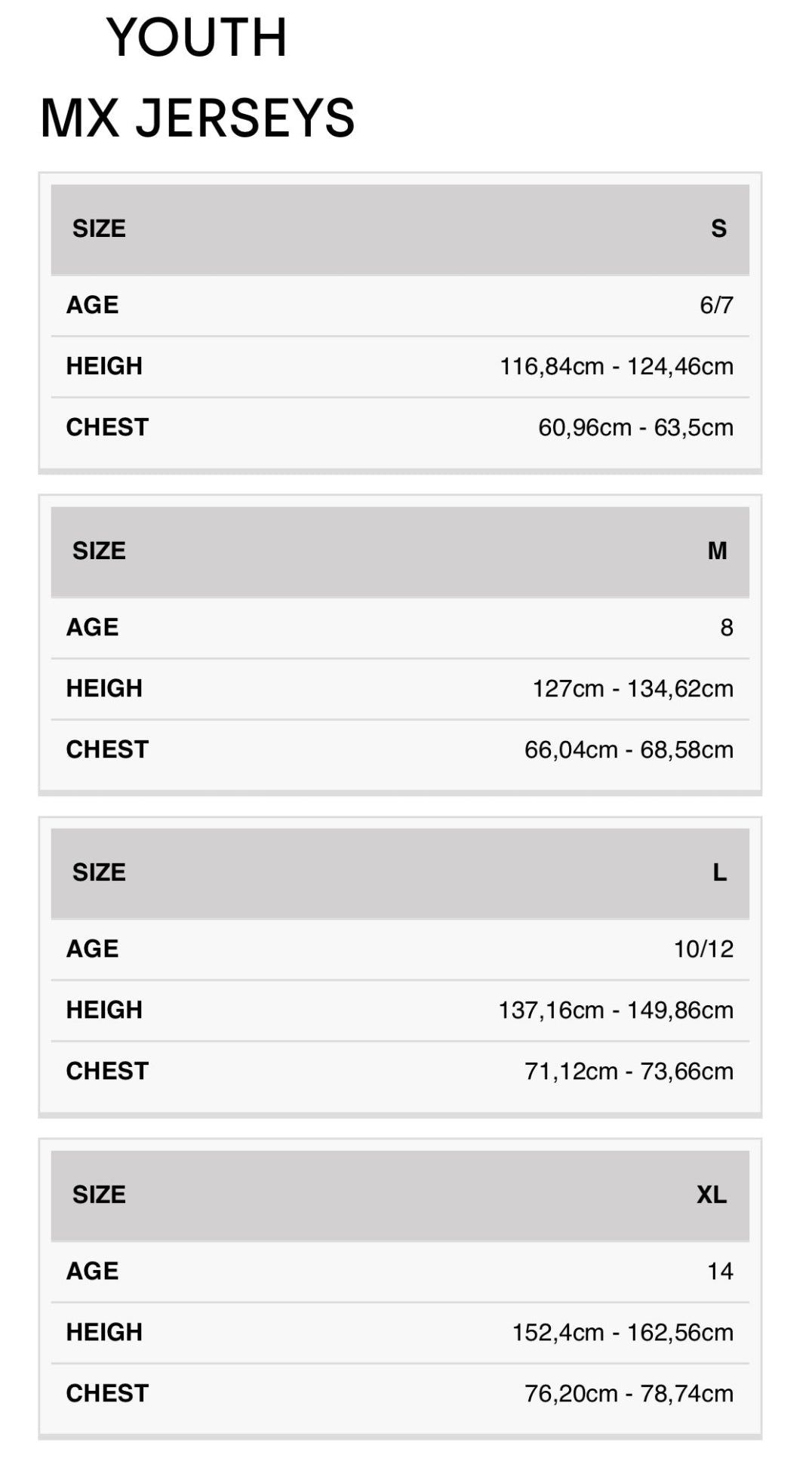Click the age 14 row

point(400,1271)
